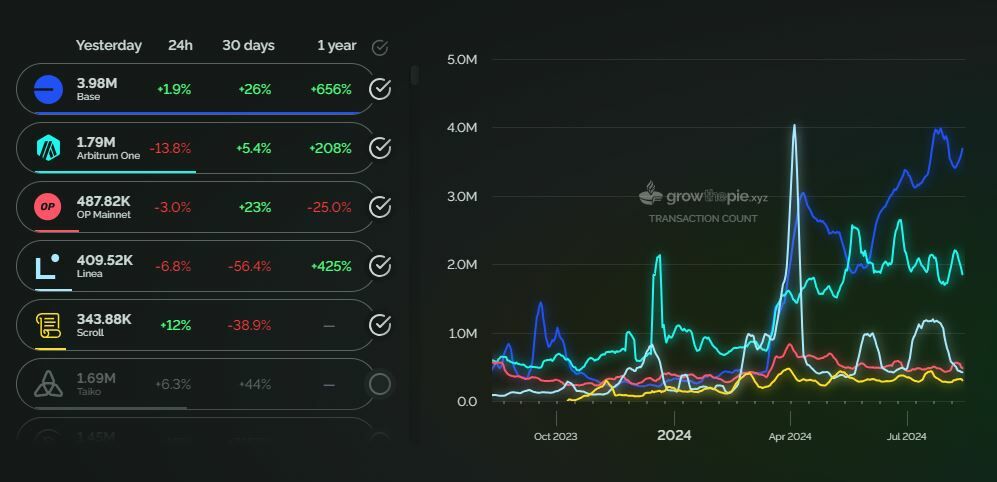This screenshot has width=997, height=482.
Task: Sort by the 30 days column header
Action: pos(248,45)
